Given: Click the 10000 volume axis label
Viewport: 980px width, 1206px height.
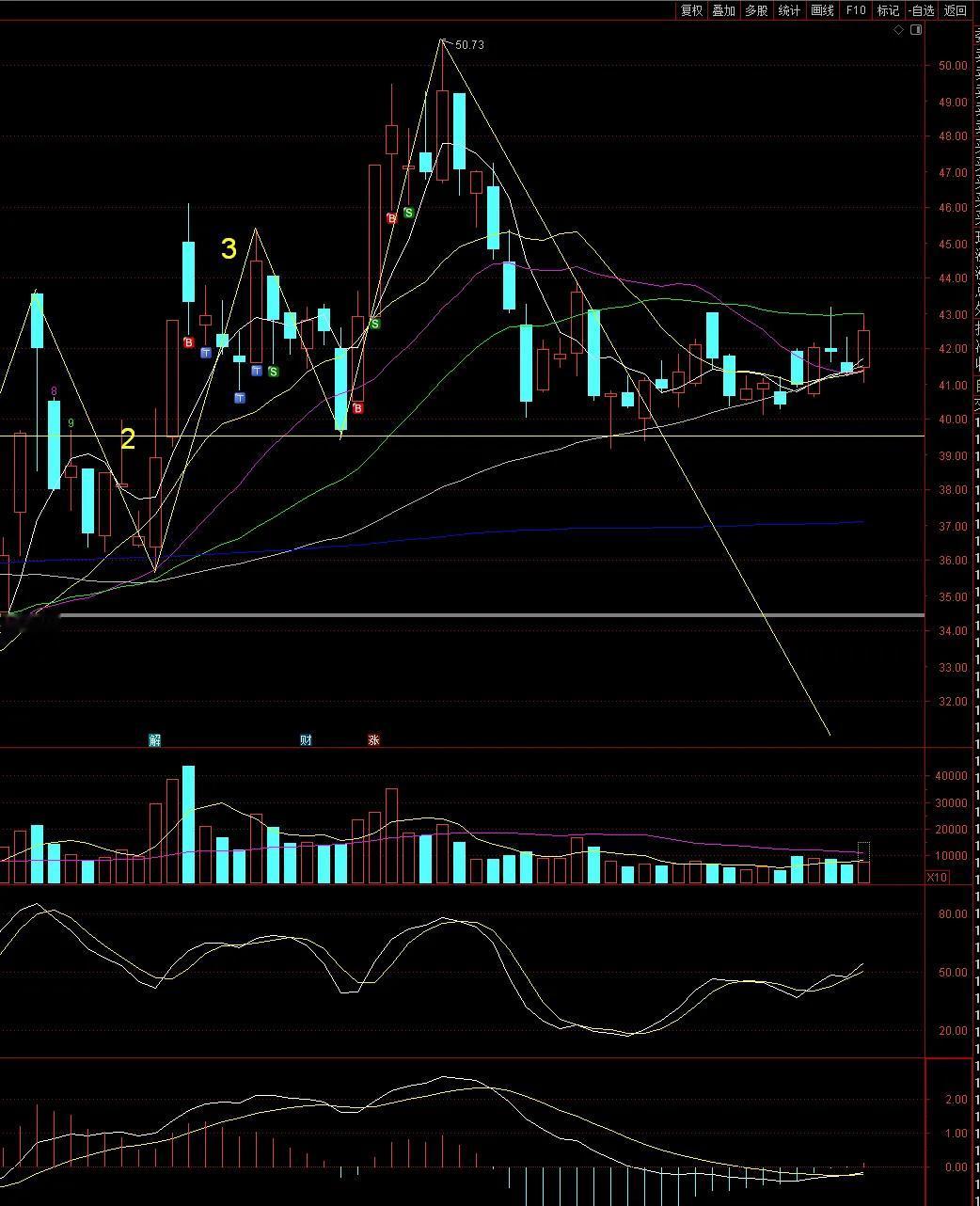Looking at the screenshot, I should pyautogui.click(x=952, y=856).
